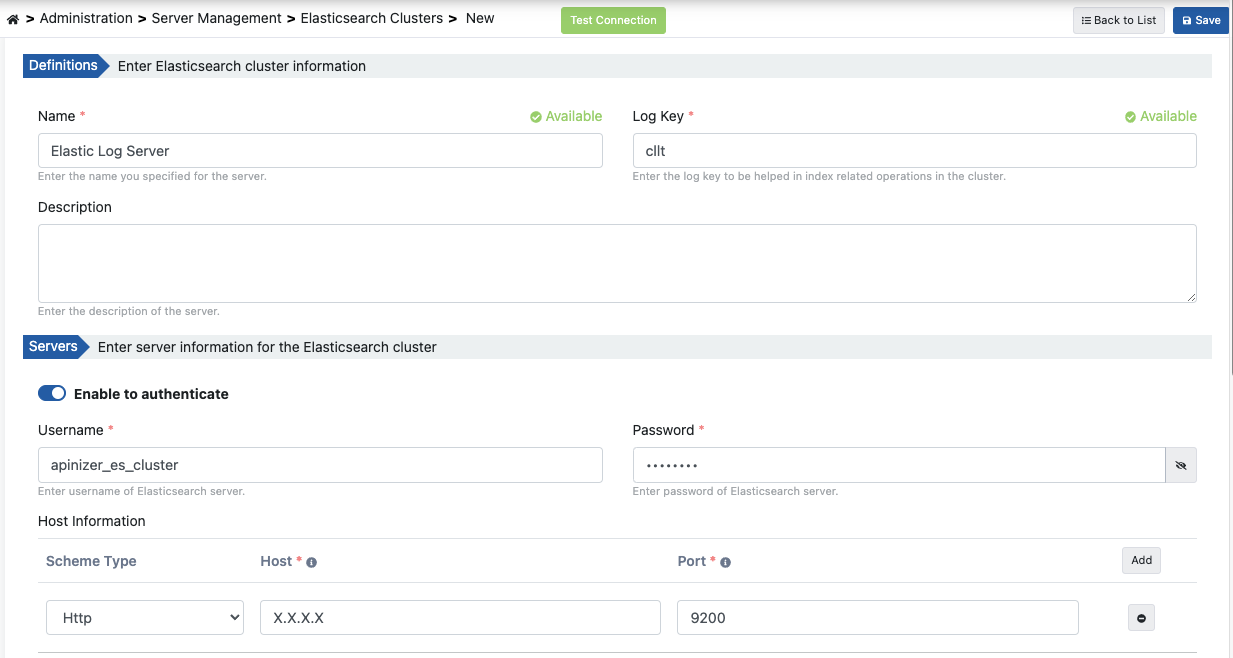Image resolution: width=1233 pixels, height=658 pixels.
Task: Remove the host row with minus icon
Action: [1140, 619]
